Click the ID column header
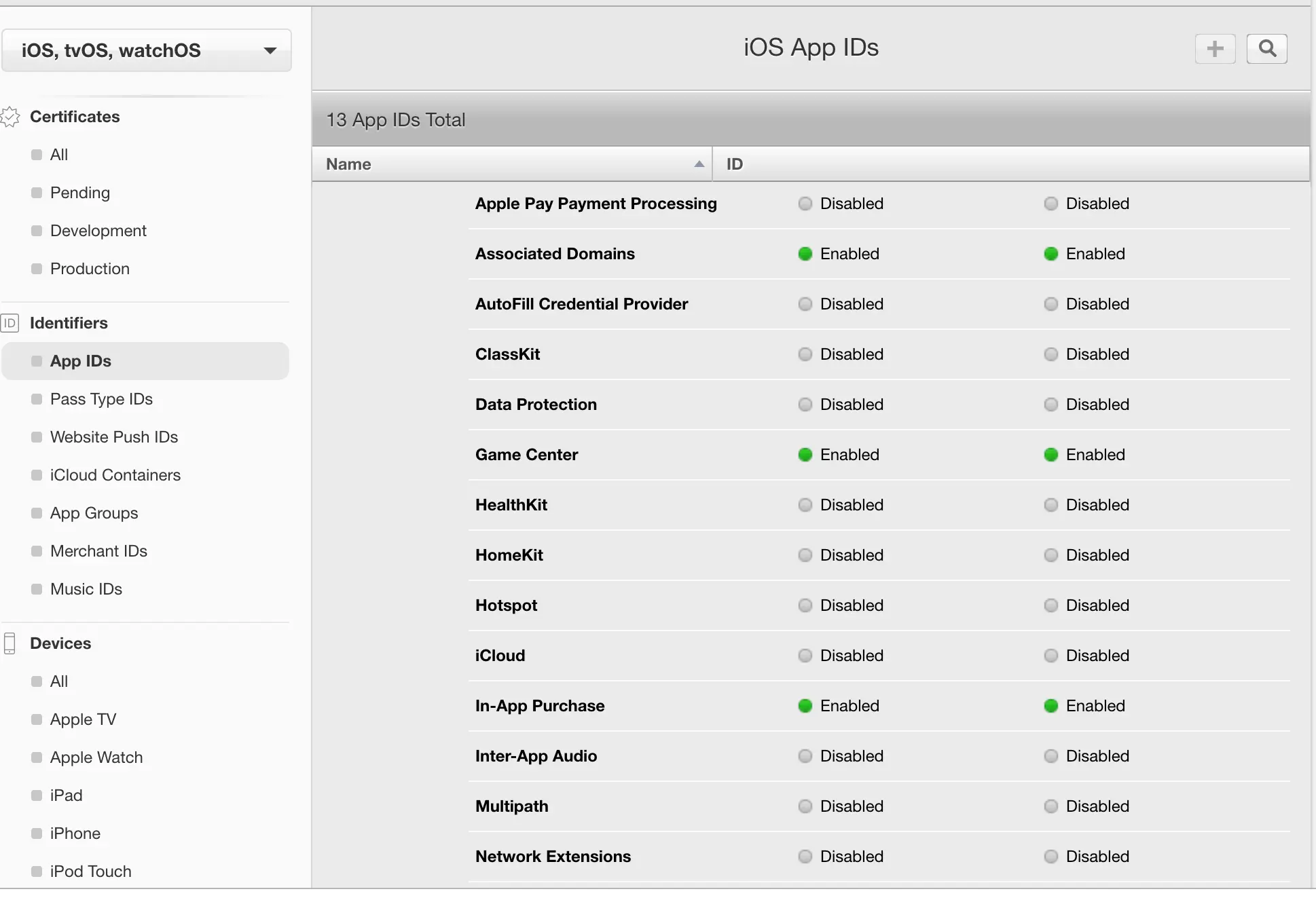This screenshot has width=1316, height=919. 735,164
